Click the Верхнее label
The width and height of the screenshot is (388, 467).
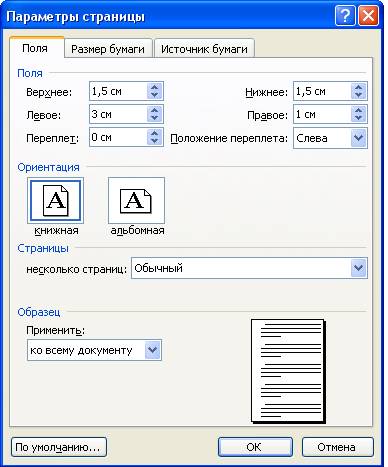49,92
